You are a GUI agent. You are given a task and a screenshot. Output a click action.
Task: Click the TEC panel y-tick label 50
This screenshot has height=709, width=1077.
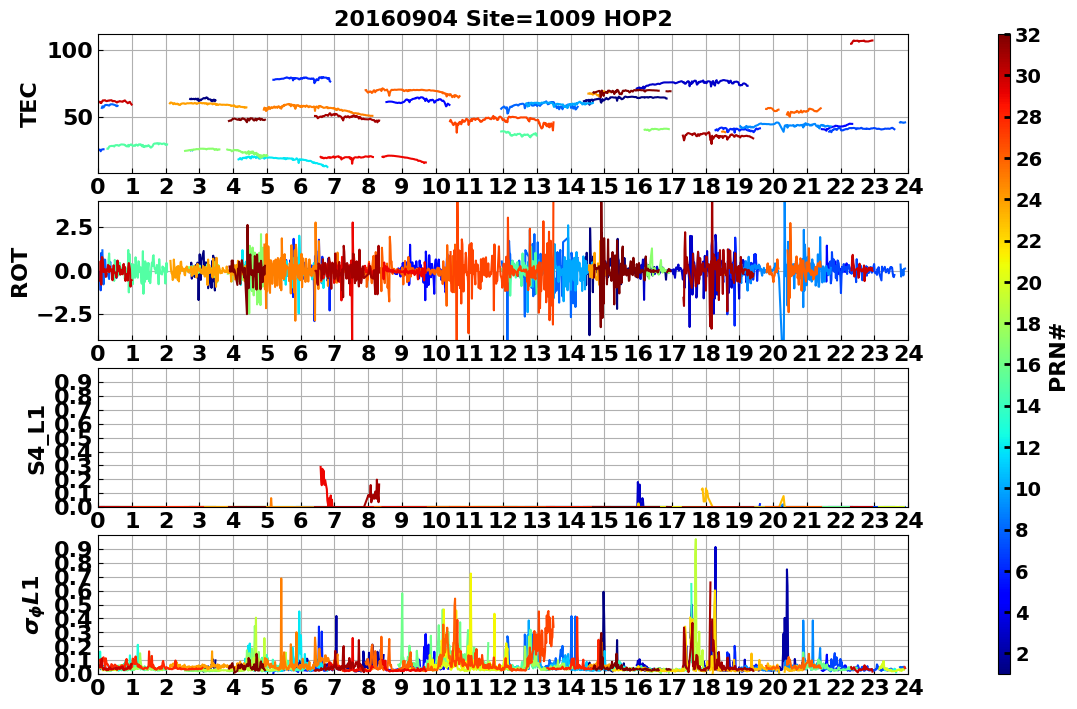76,117
